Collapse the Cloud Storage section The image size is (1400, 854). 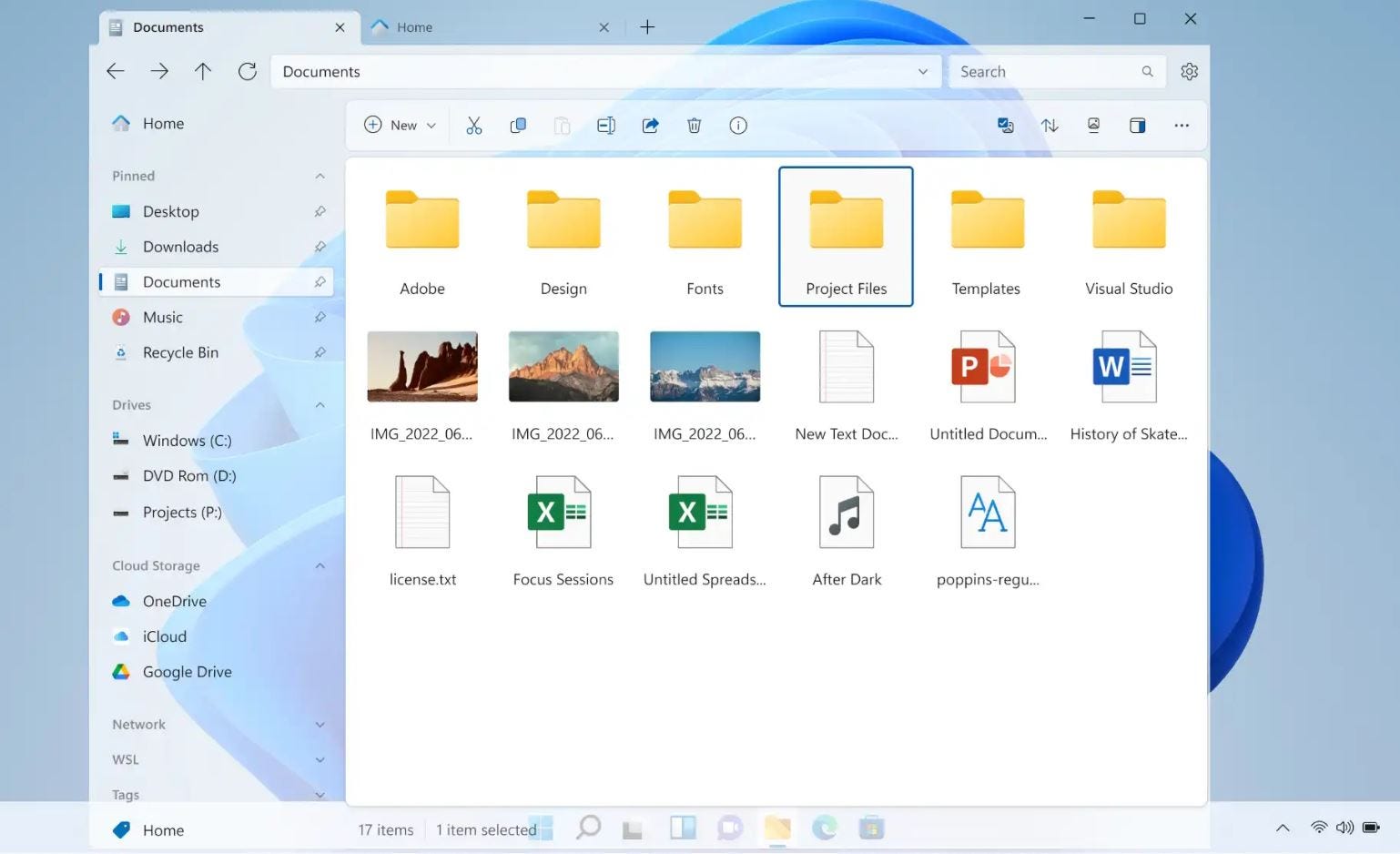pos(320,566)
